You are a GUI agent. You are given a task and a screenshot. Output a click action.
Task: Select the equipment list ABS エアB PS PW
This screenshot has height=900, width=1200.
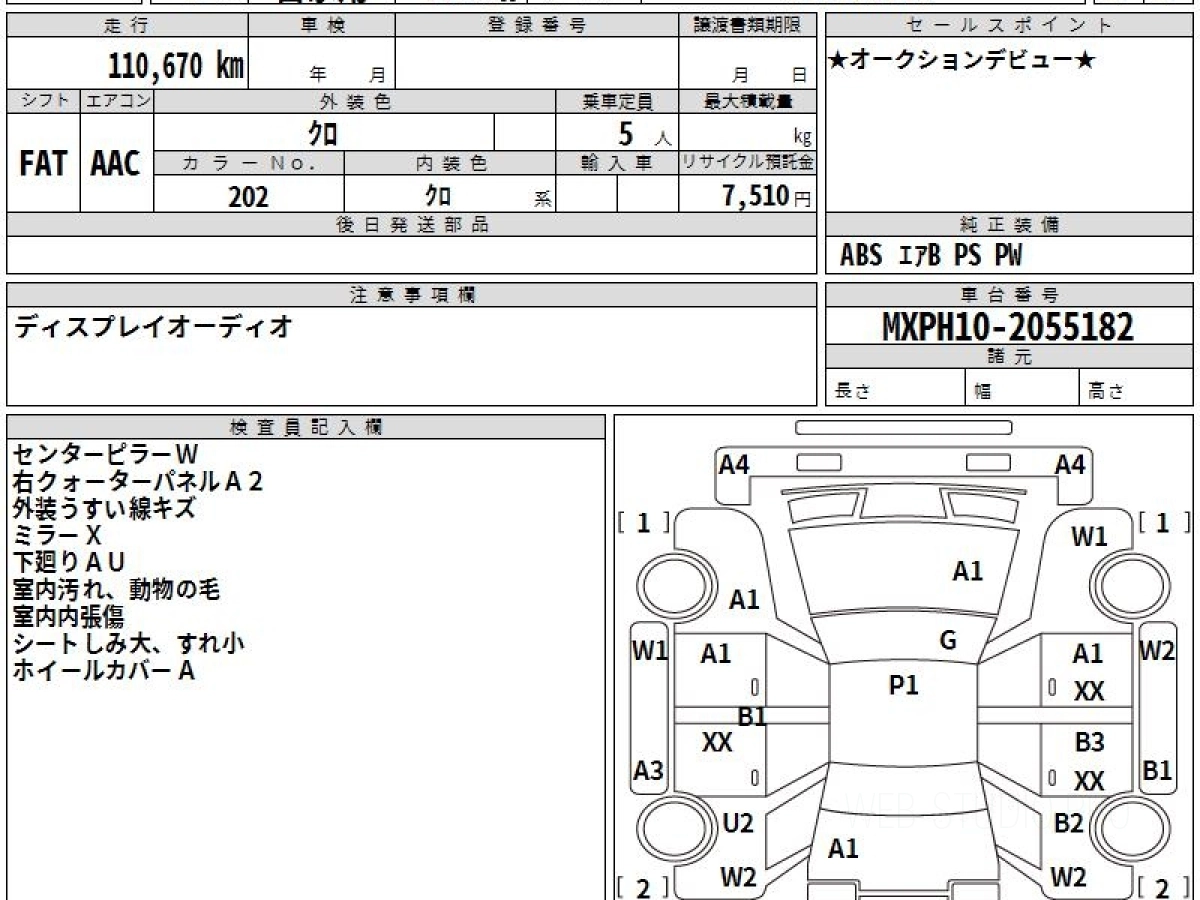[x=931, y=256]
